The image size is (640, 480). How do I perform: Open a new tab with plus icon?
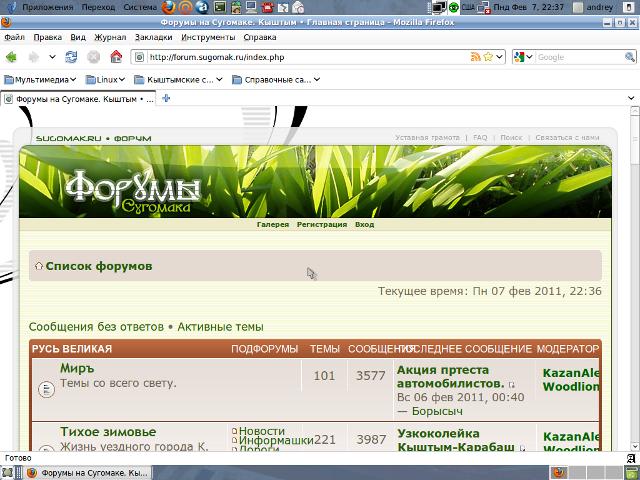167,99
